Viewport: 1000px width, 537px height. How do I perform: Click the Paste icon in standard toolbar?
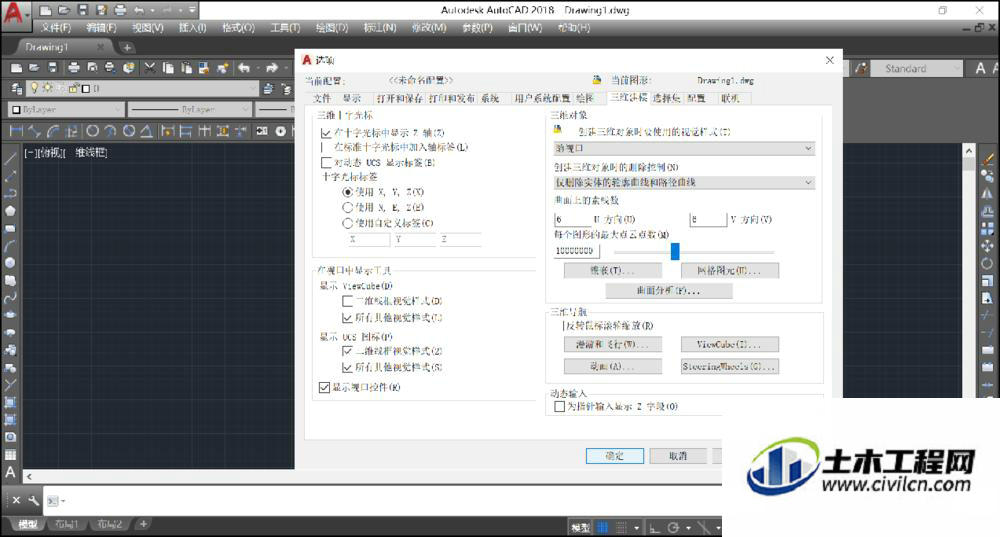coord(186,68)
